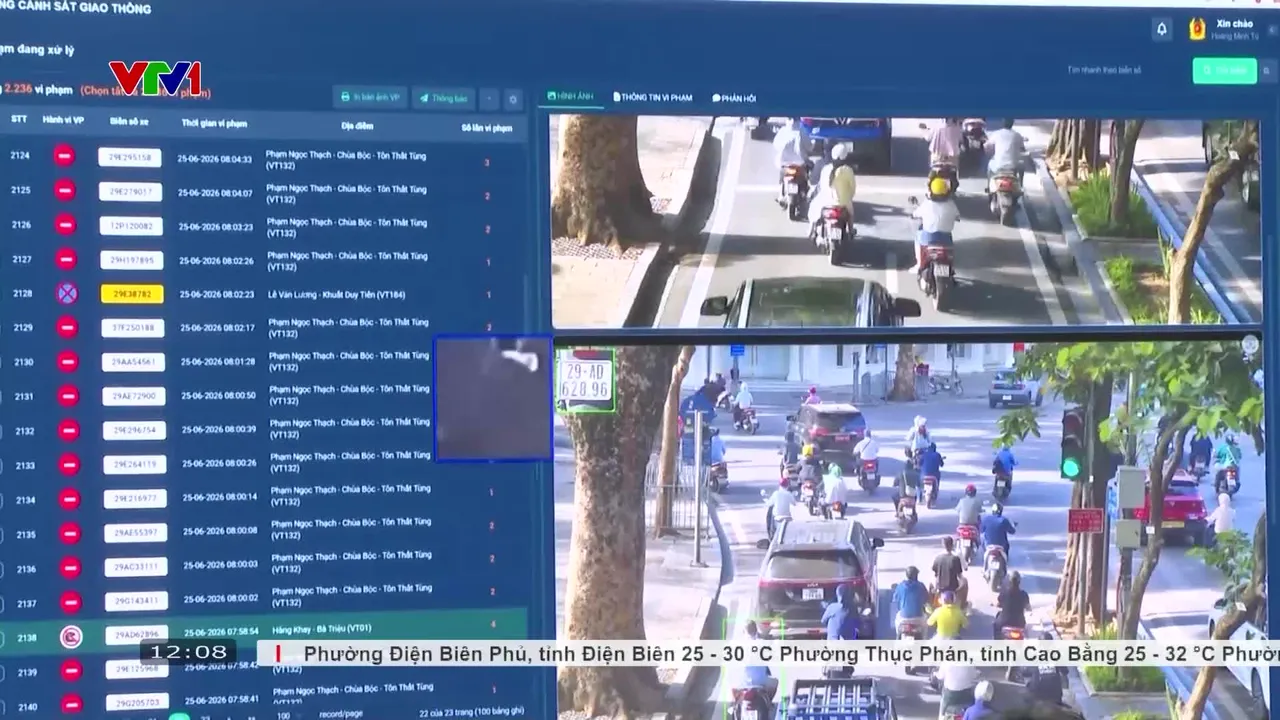Click the Số lần vi phạm column header
The height and width of the screenshot is (720, 1280).
coord(487,128)
